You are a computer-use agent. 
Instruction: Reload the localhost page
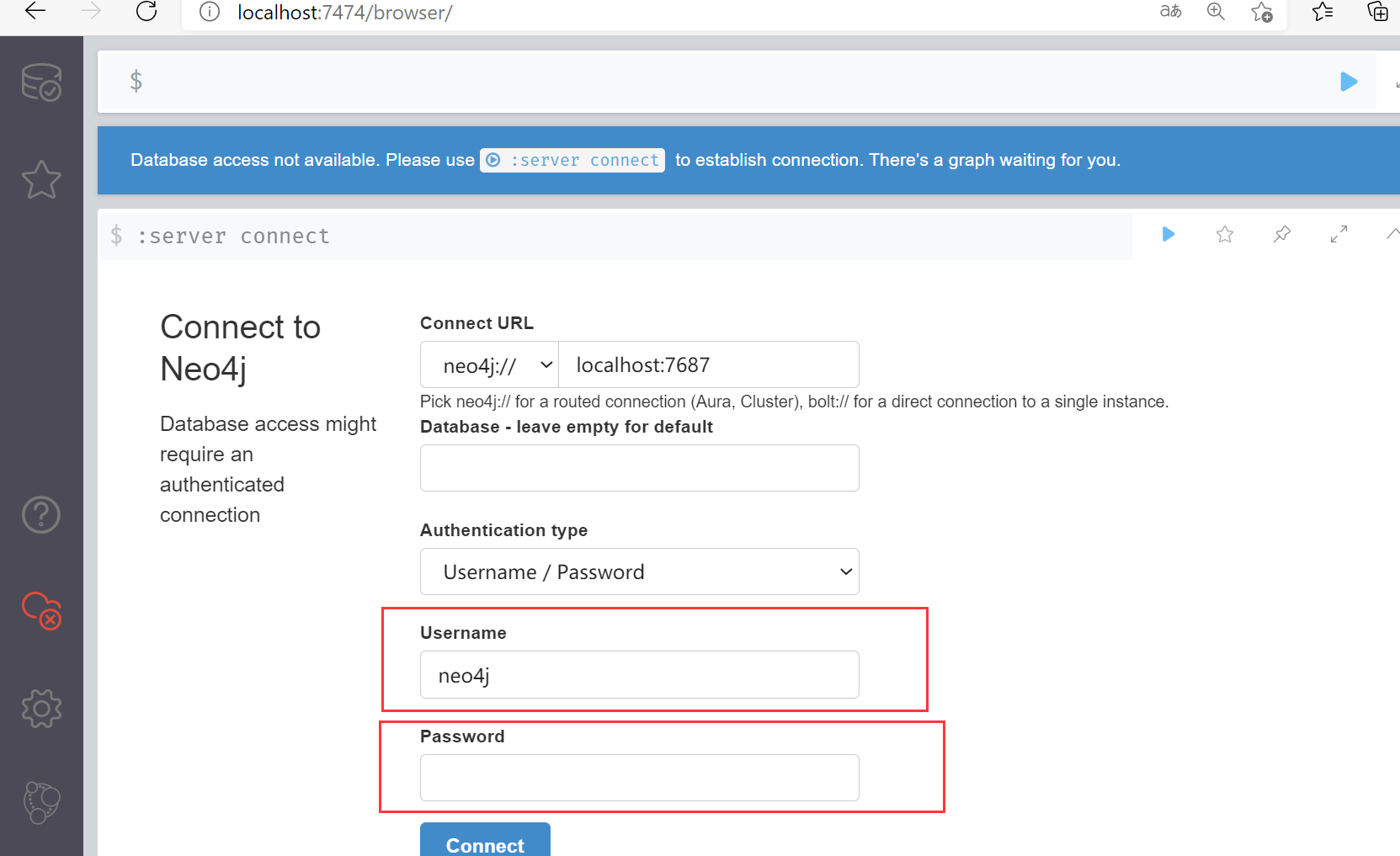pyautogui.click(x=146, y=11)
